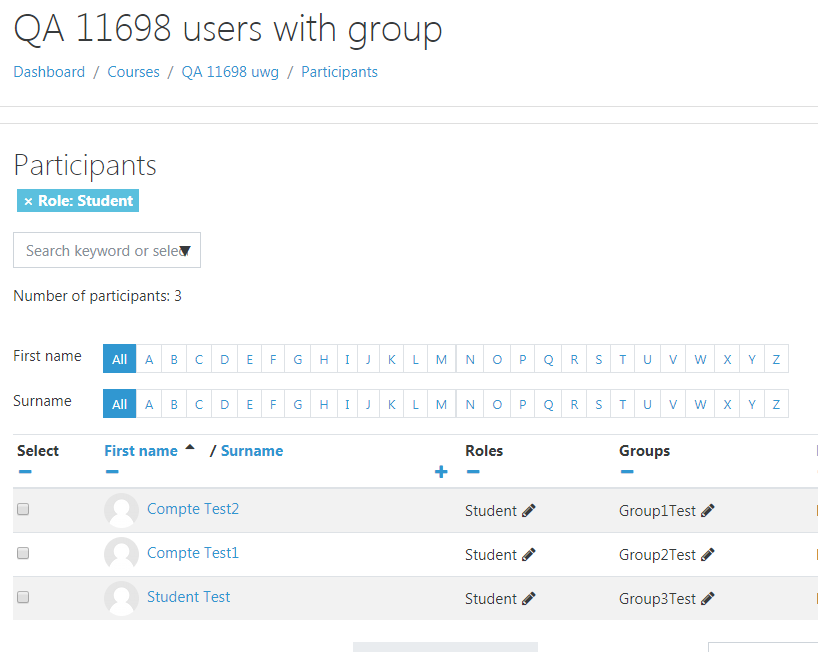818x652 pixels.
Task: Edit Group2Test membership pencil icon
Action: (x=707, y=554)
